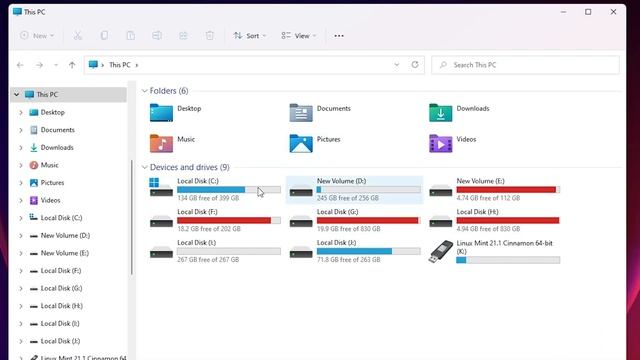640x360 pixels.
Task: Click the Forward navigation arrow
Action: [39, 65]
